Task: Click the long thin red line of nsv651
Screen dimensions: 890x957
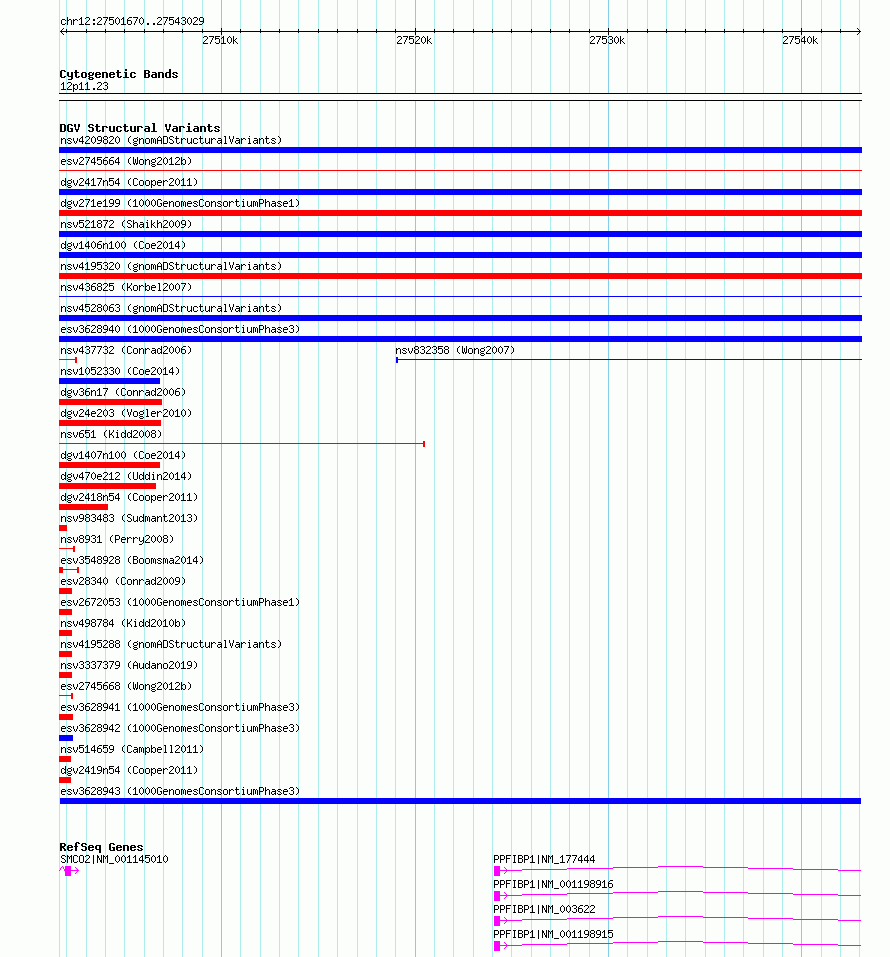Action: click(242, 444)
